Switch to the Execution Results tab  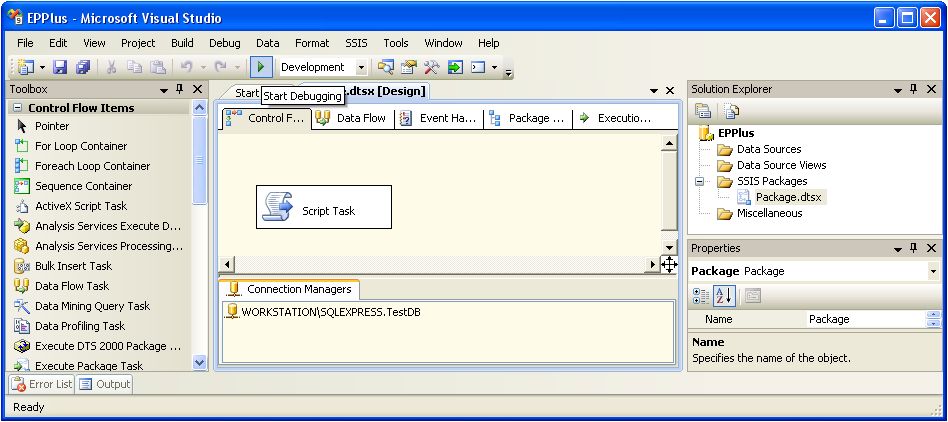click(617, 118)
